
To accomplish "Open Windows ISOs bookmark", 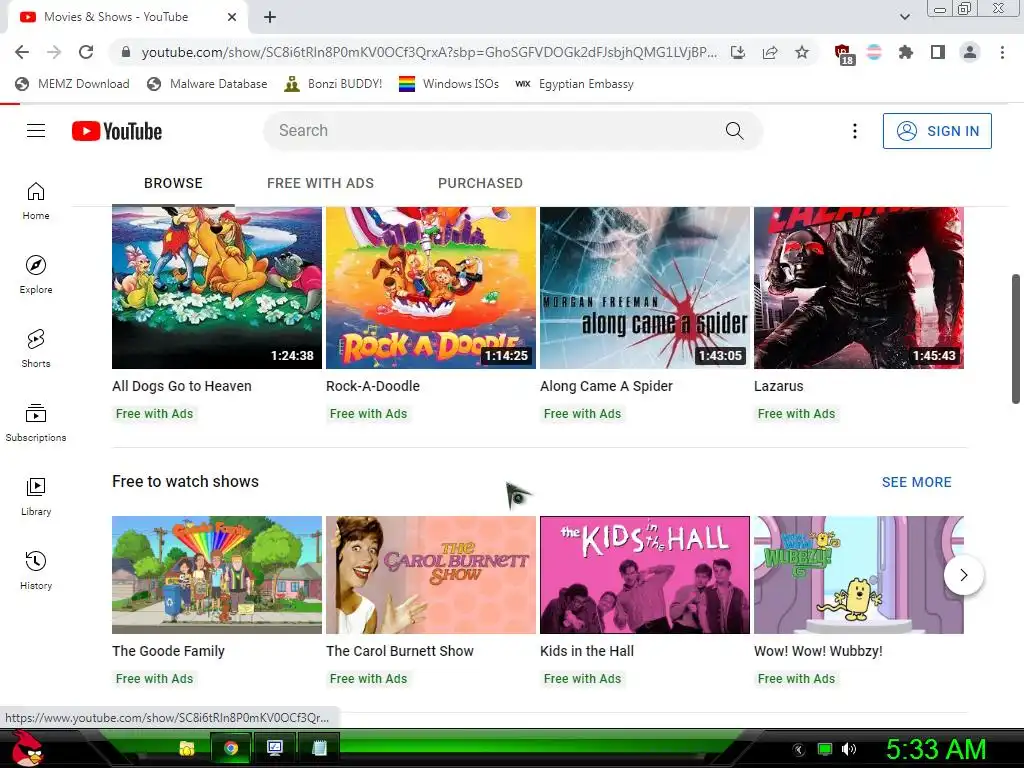I will 449,84.
